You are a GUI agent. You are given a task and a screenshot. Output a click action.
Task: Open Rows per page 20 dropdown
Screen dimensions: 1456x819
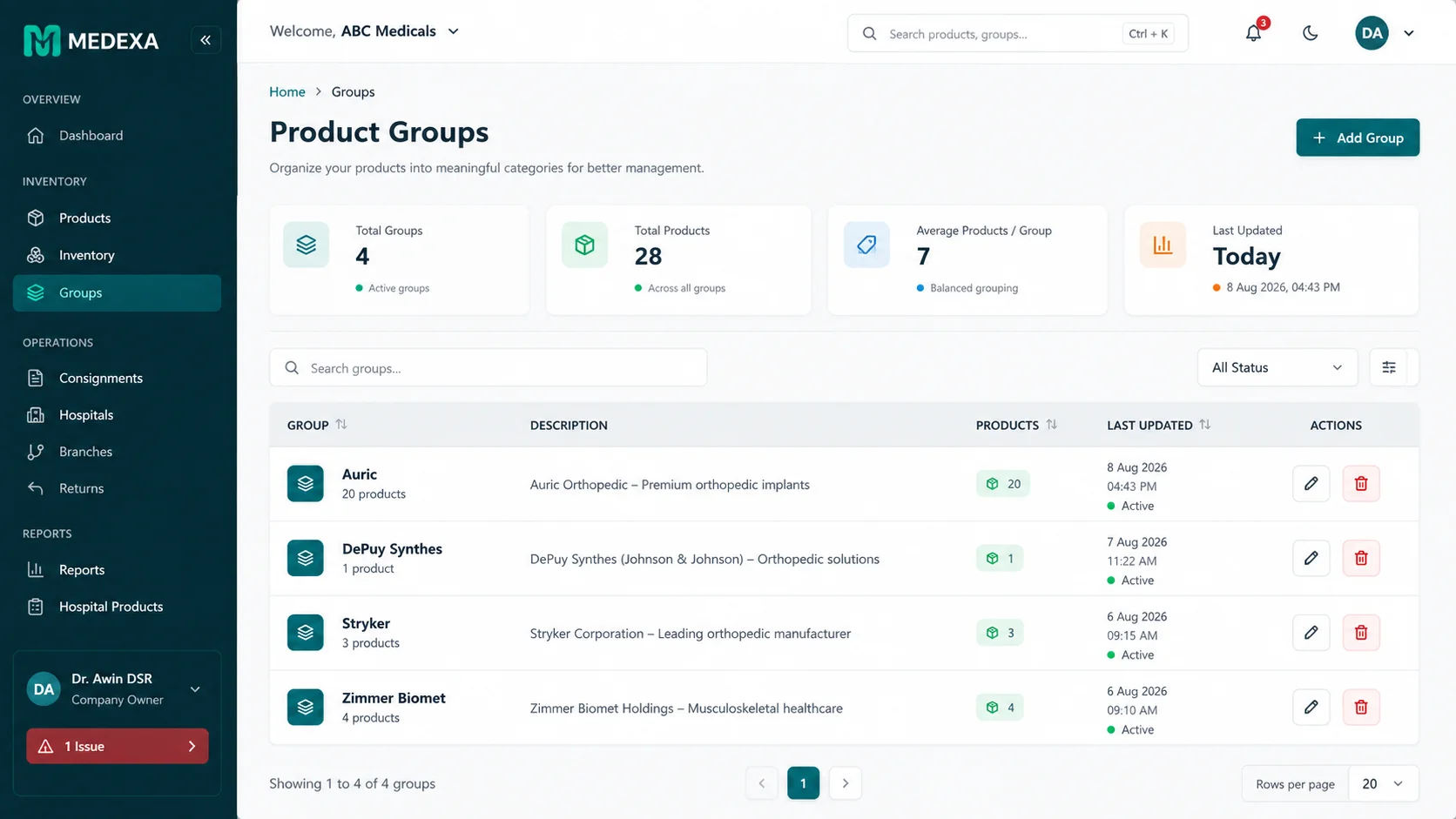[1383, 783]
